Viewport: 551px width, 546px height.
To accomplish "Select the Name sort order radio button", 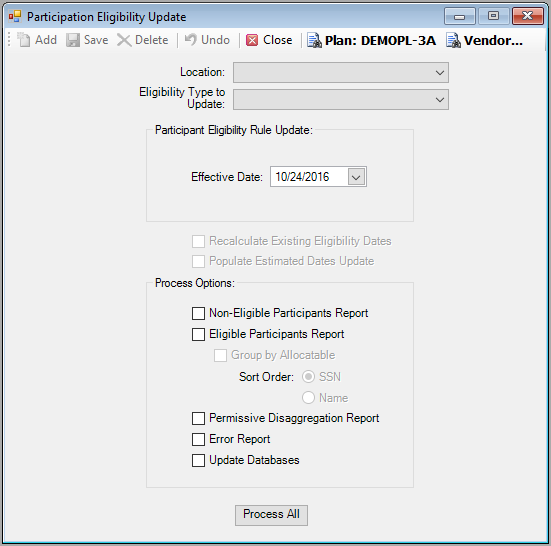I will [x=308, y=398].
